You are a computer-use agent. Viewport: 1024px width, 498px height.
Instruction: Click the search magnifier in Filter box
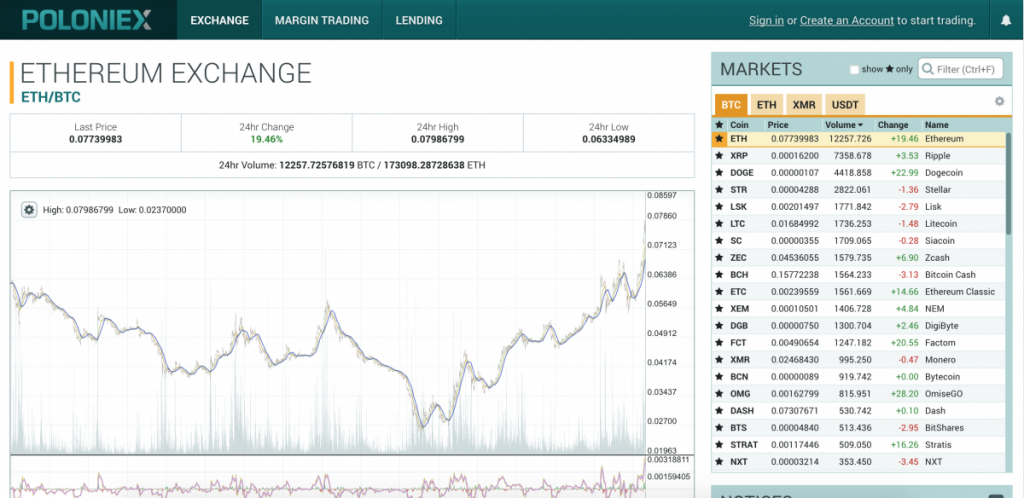927,69
